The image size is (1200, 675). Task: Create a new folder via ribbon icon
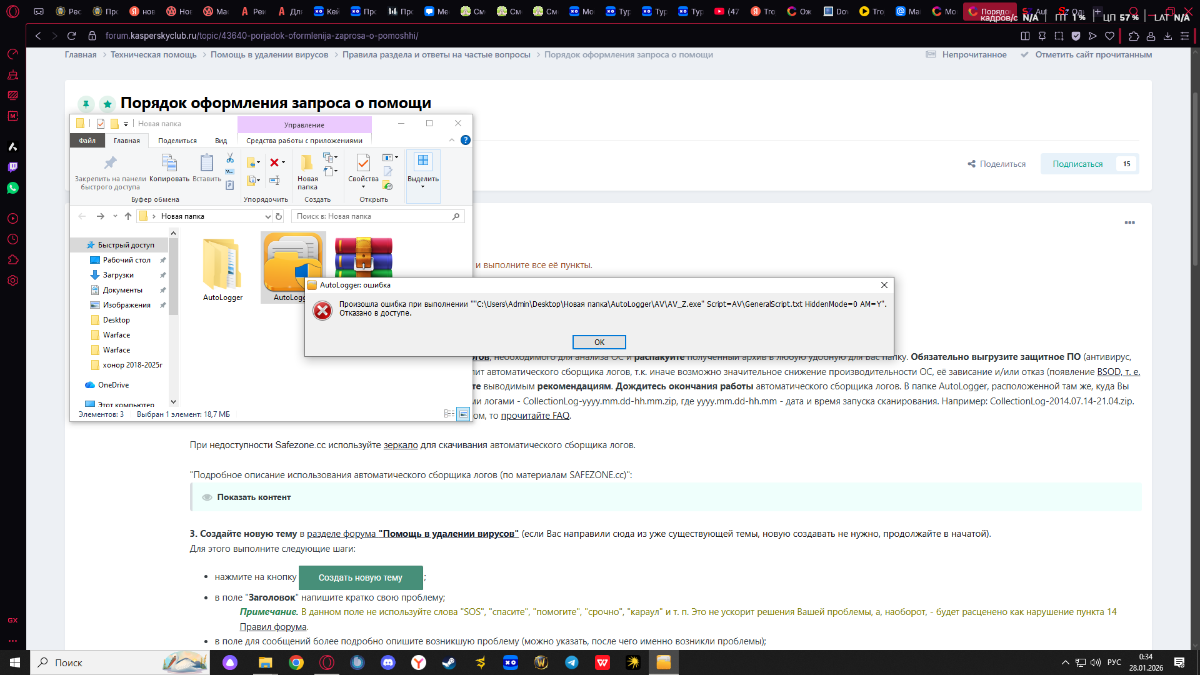pyautogui.click(x=307, y=167)
